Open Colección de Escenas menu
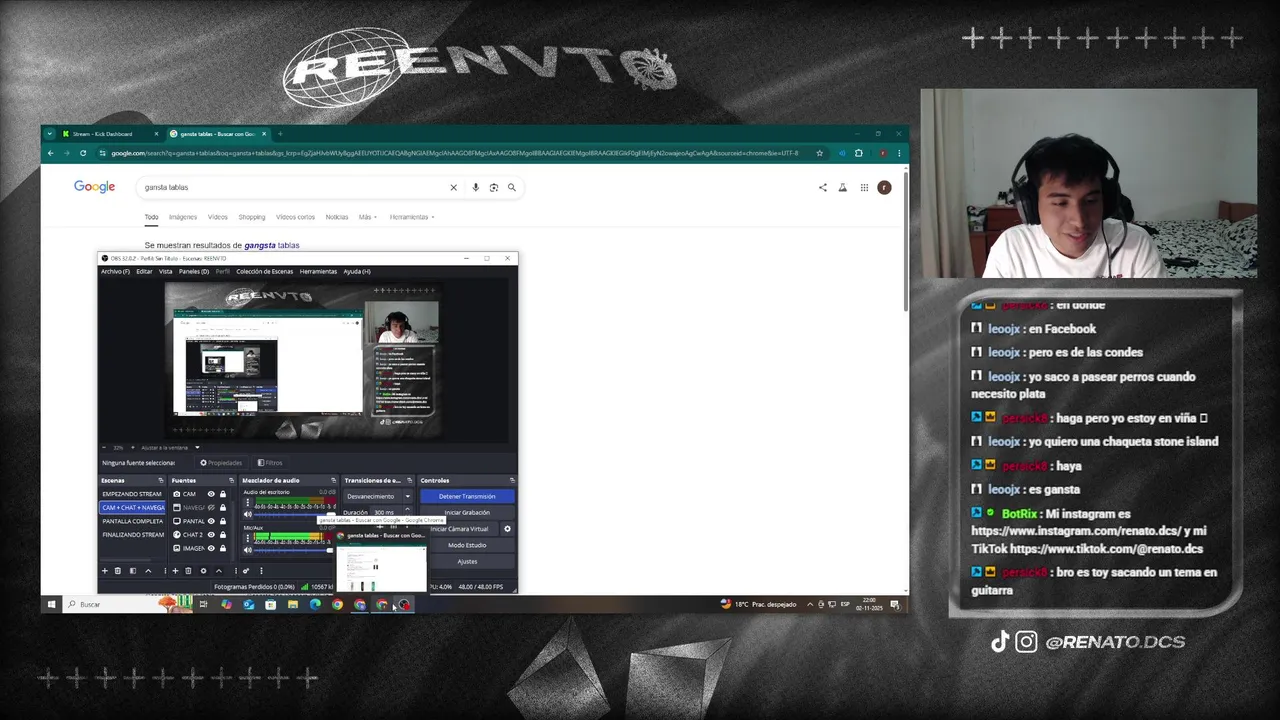Viewport: 1280px width, 720px height. click(265, 271)
